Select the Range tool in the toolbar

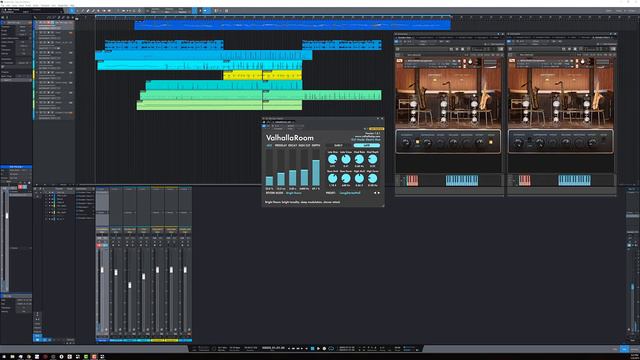pyautogui.click(x=77, y=11)
